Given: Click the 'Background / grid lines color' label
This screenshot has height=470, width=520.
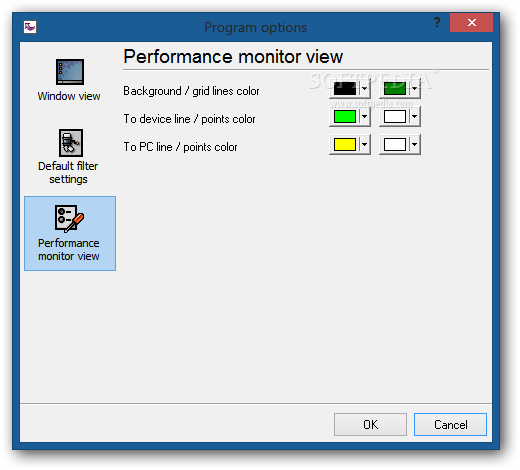Looking at the screenshot, I should point(191,91).
